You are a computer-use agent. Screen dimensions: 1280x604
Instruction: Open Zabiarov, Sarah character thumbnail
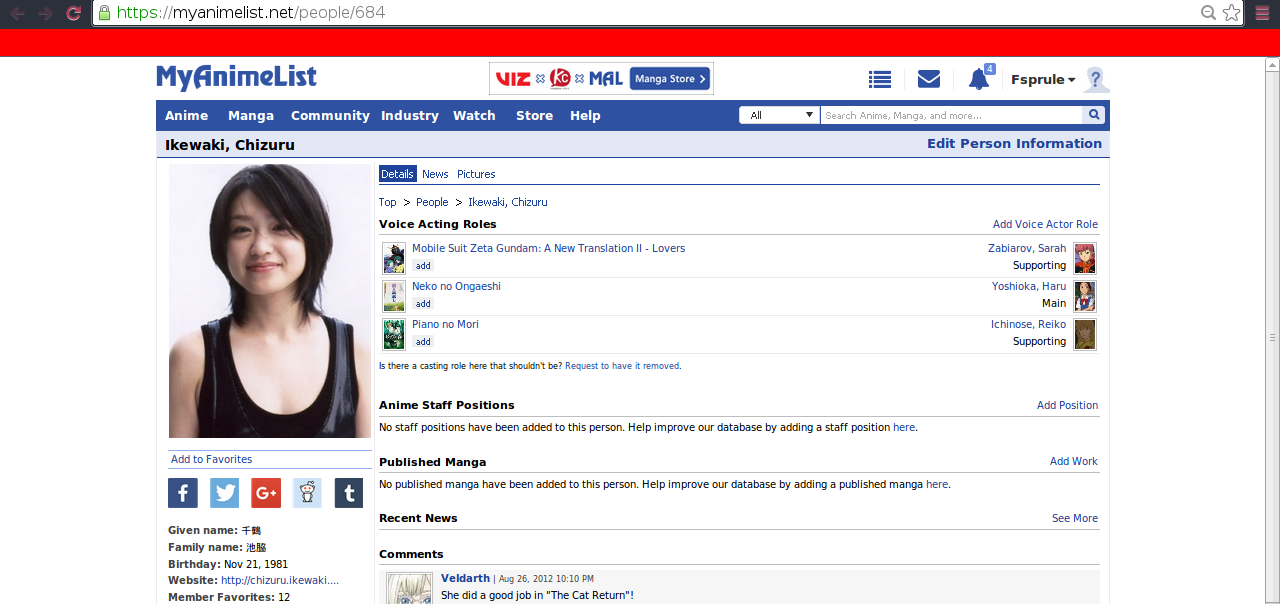tap(1085, 258)
